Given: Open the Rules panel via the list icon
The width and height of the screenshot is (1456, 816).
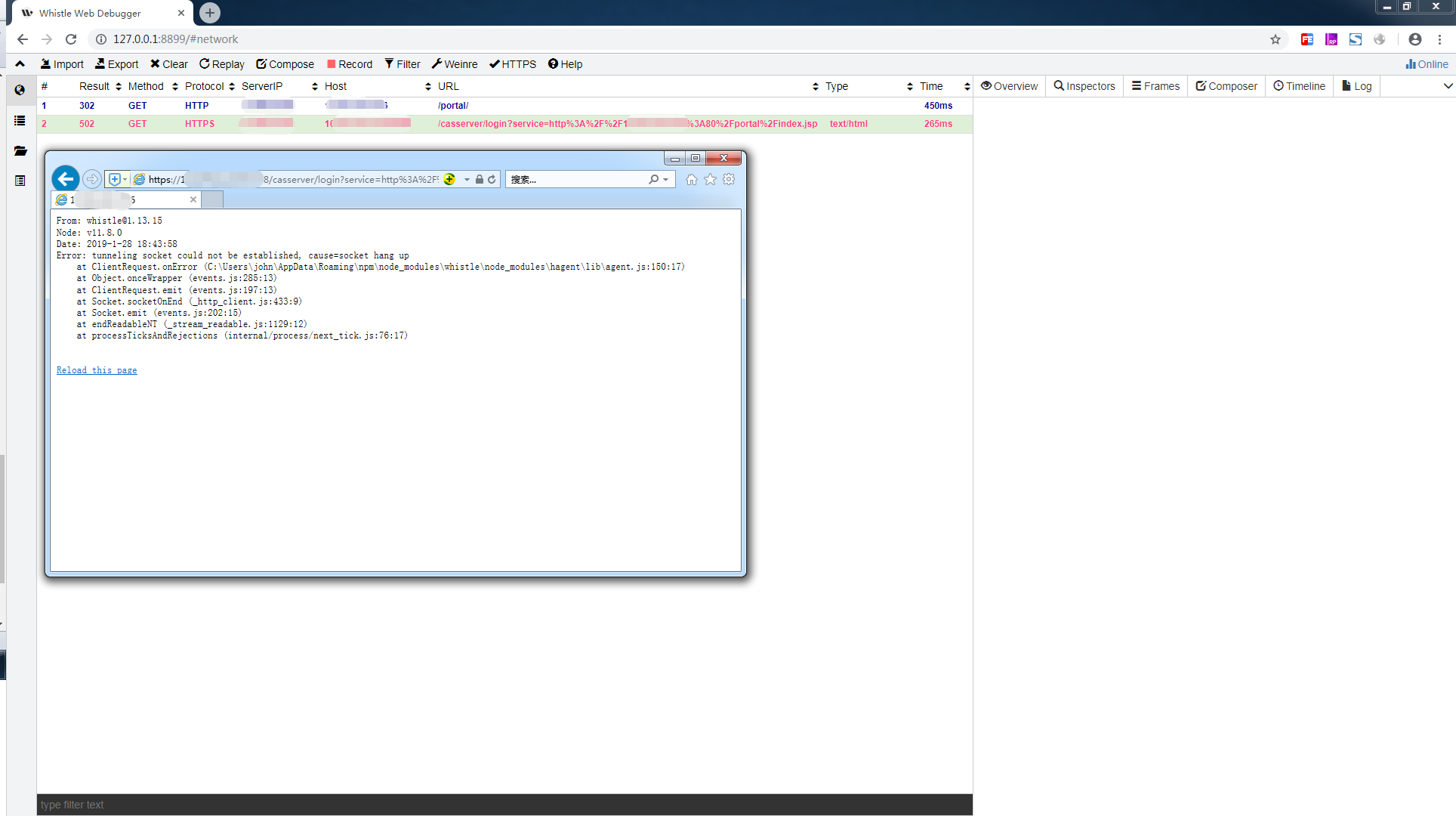Looking at the screenshot, I should 20,120.
